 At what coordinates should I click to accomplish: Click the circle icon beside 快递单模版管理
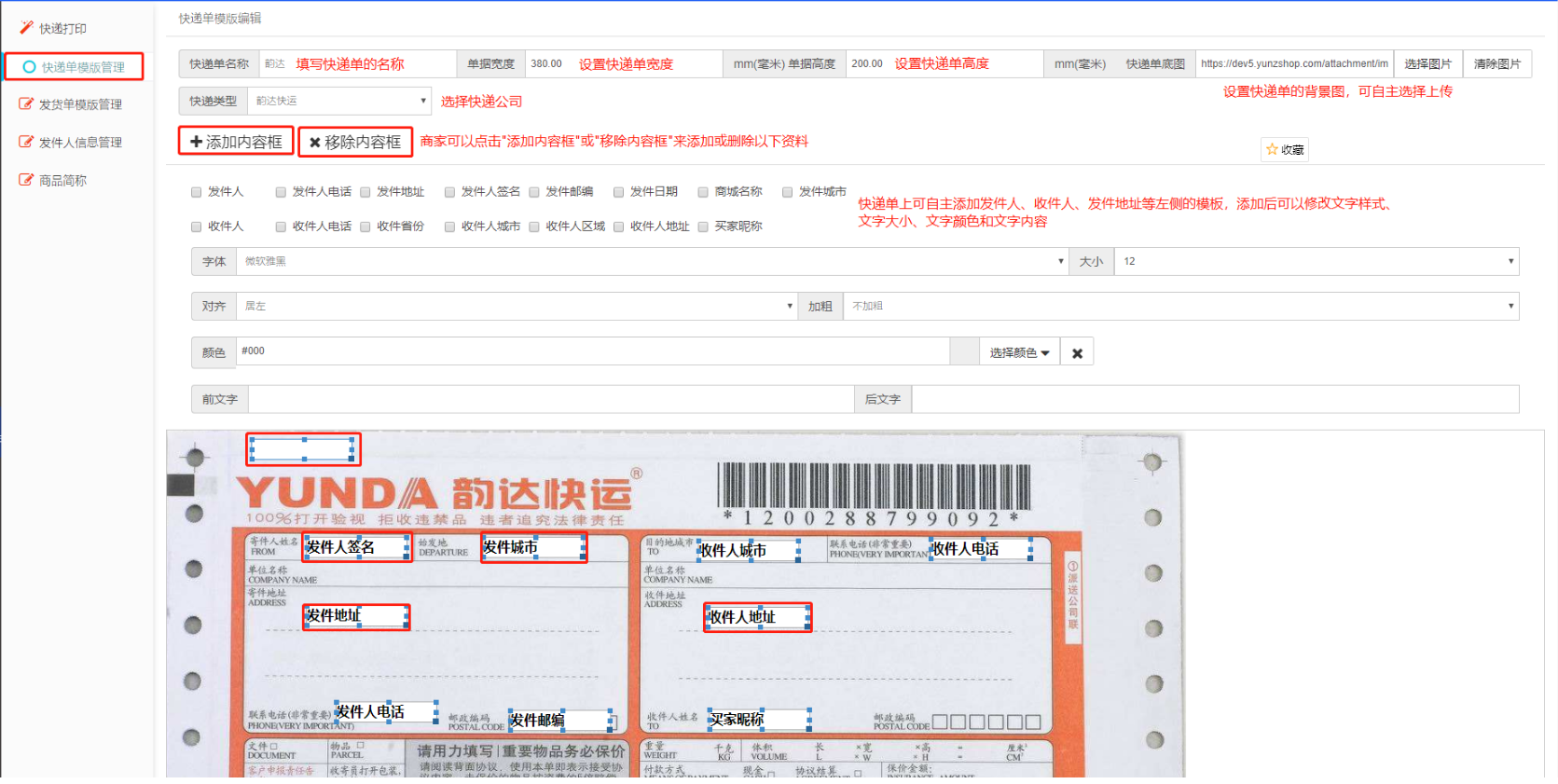pyautogui.click(x=29, y=67)
